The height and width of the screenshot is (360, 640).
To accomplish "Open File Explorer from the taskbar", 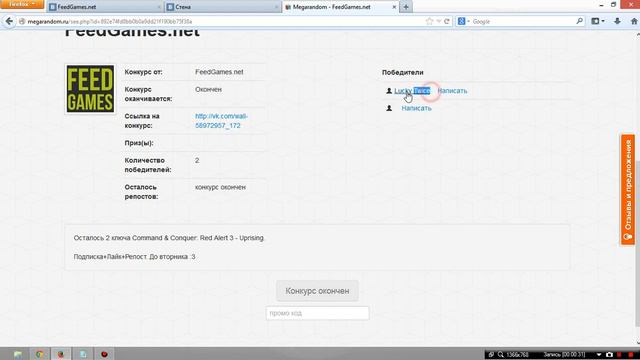I will [x=18, y=354].
